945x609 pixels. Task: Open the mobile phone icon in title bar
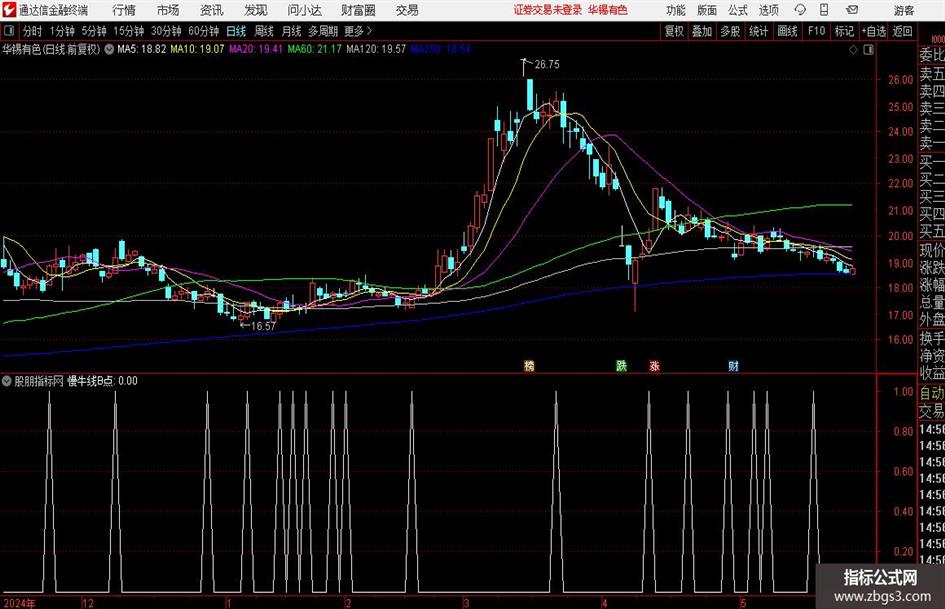824,10
